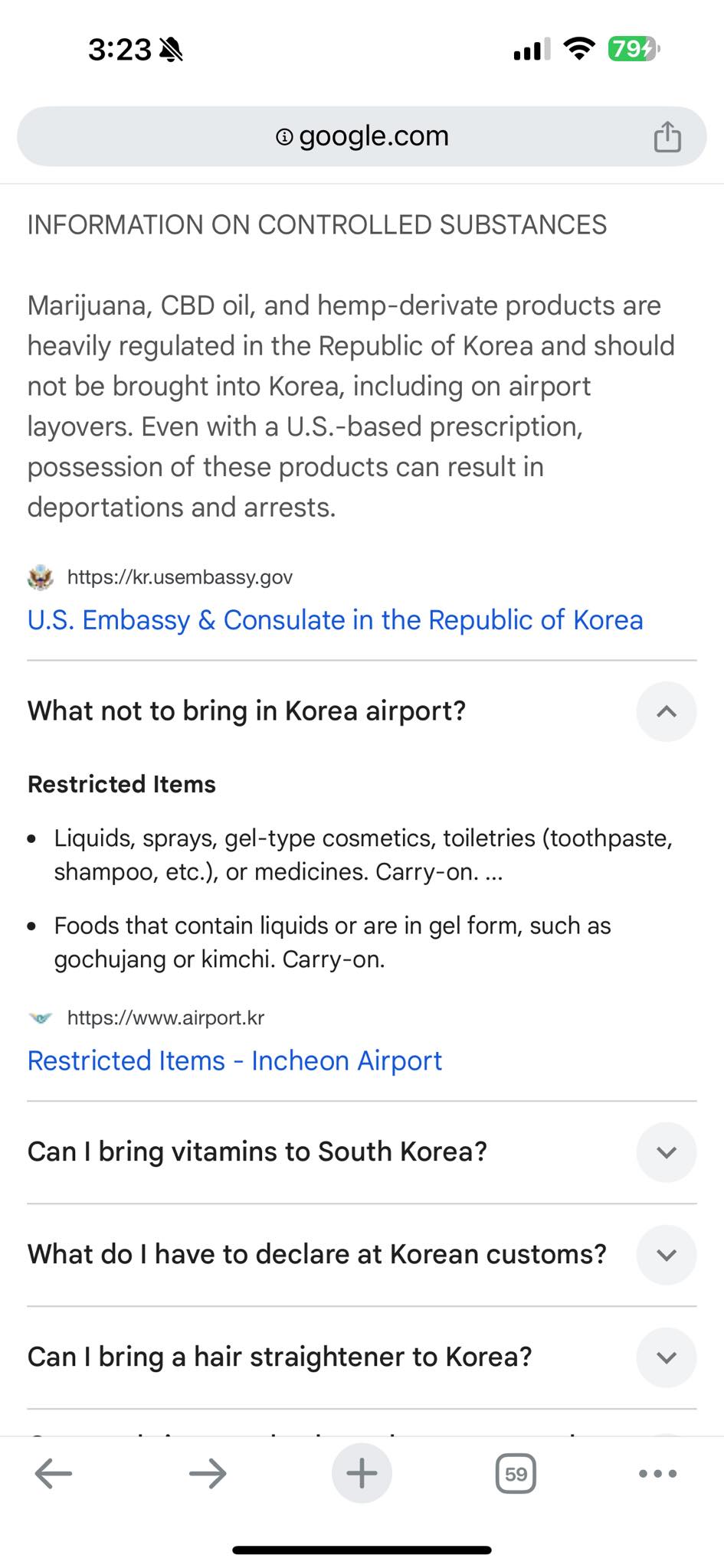Tap the battery indicator in status bar

click(634, 50)
